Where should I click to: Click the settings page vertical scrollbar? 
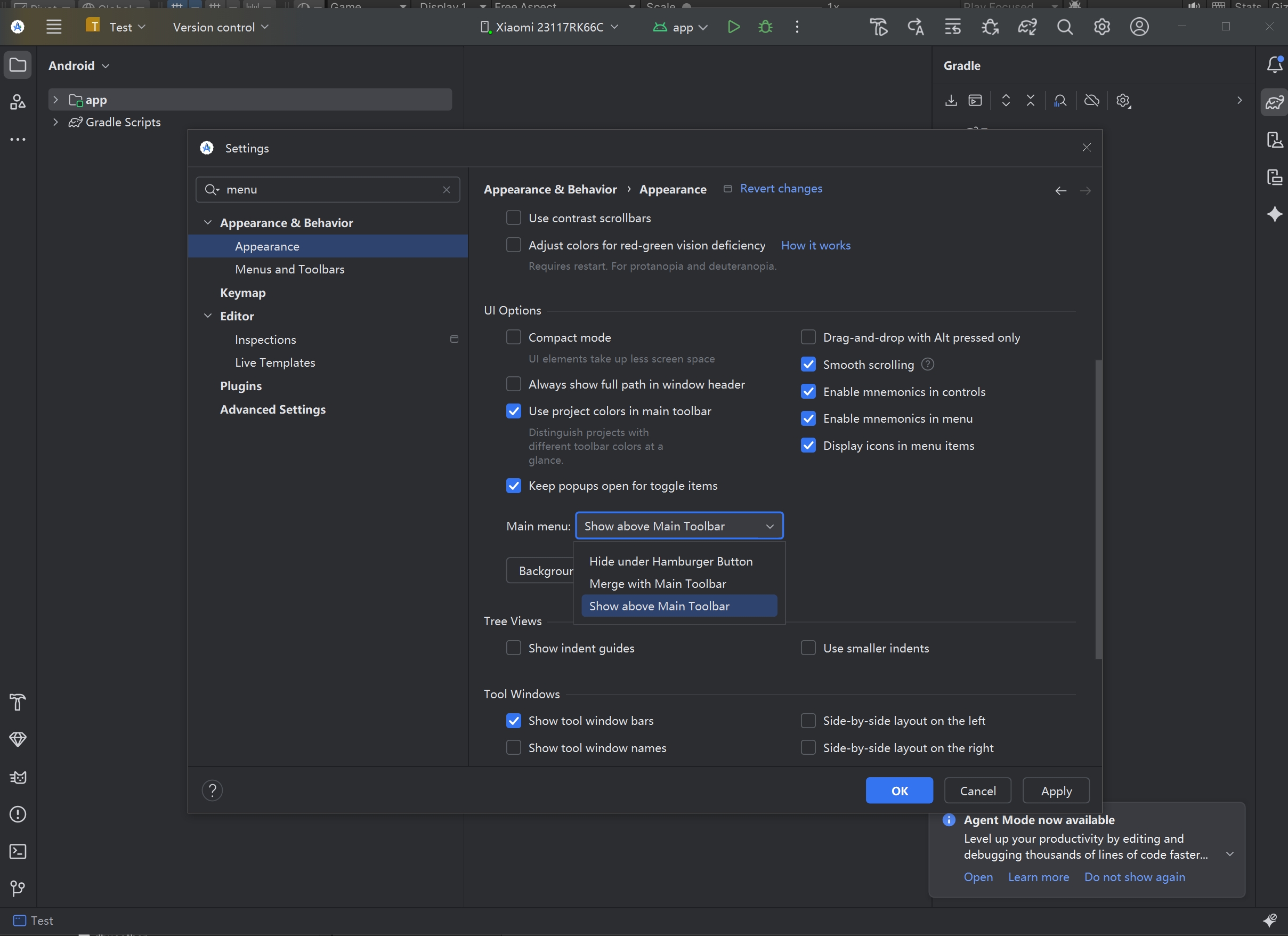click(1098, 509)
